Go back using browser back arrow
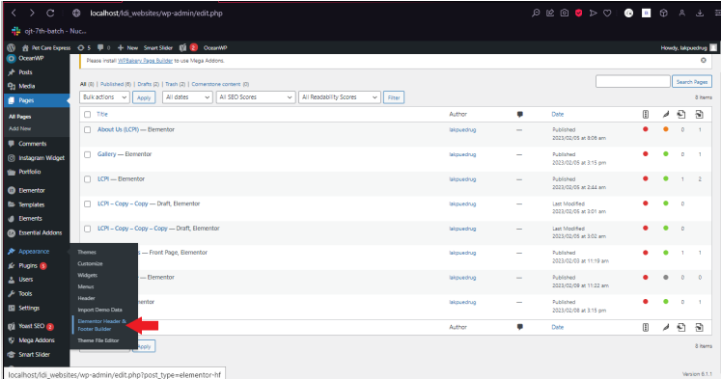721x381 pixels. 14,13
